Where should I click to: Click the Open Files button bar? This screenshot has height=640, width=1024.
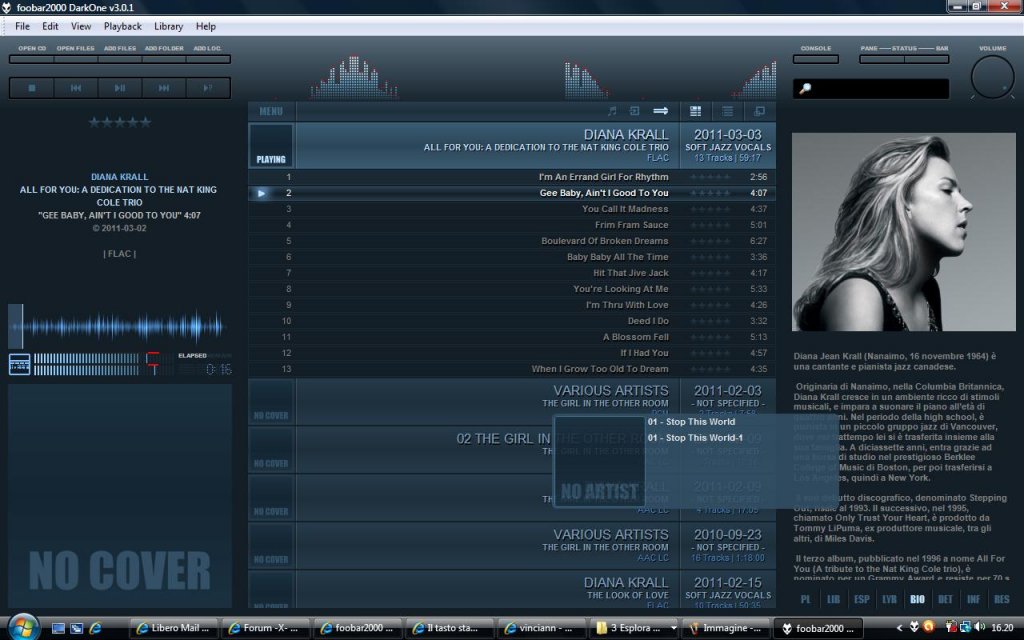click(76, 59)
